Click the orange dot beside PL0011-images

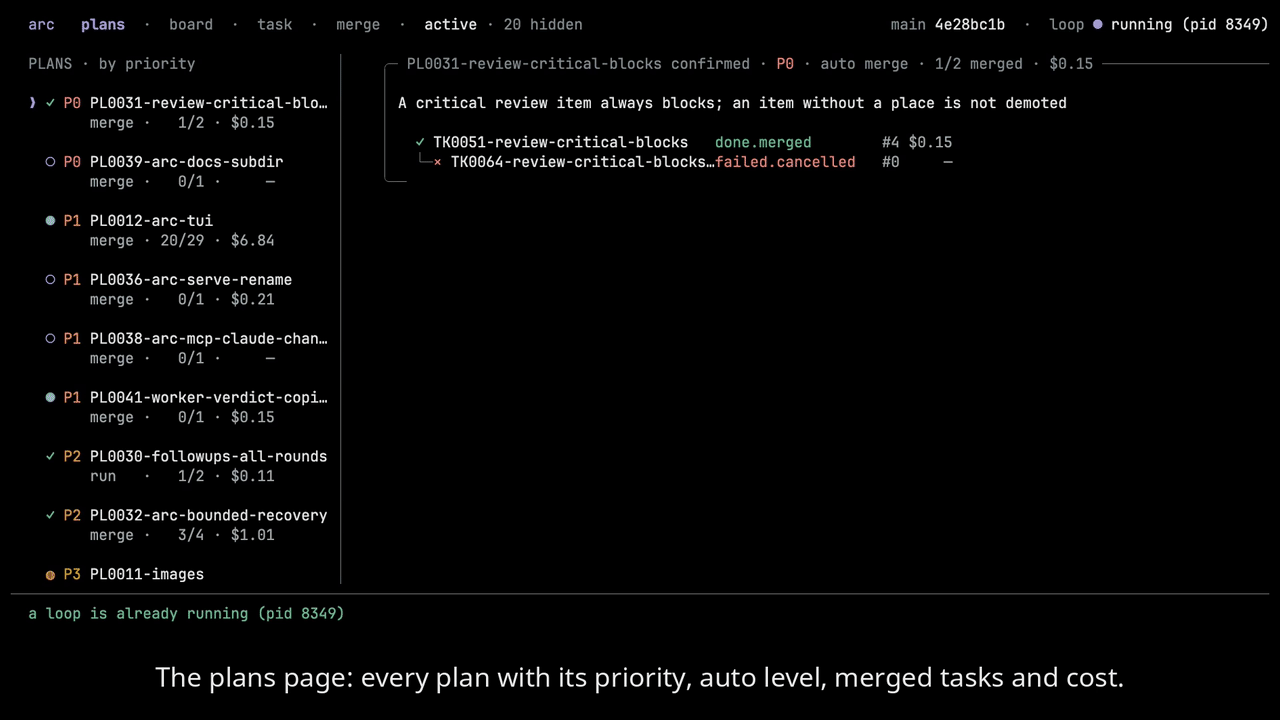coord(50,575)
